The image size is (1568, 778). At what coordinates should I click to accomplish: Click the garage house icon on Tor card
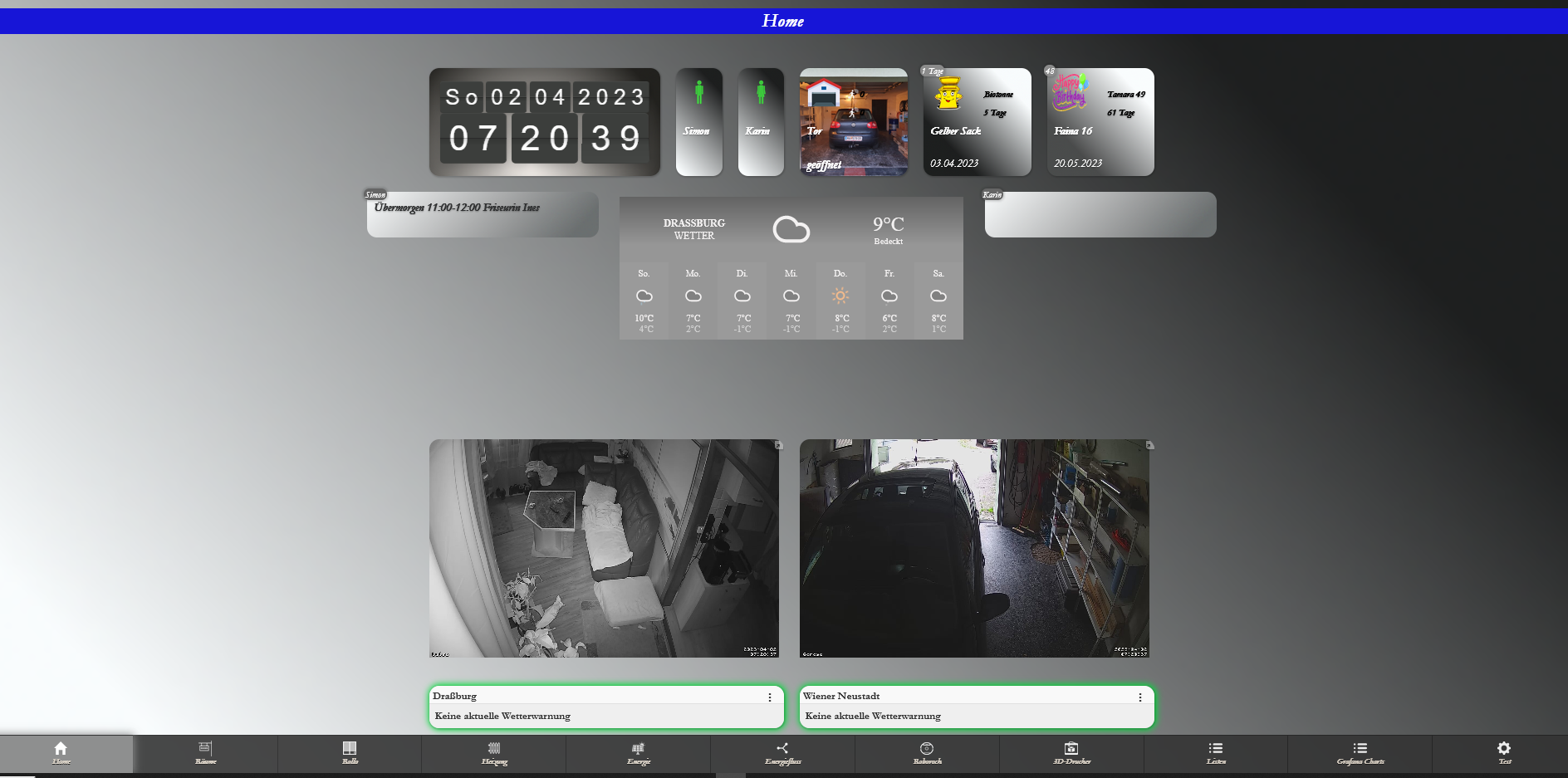(824, 92)
